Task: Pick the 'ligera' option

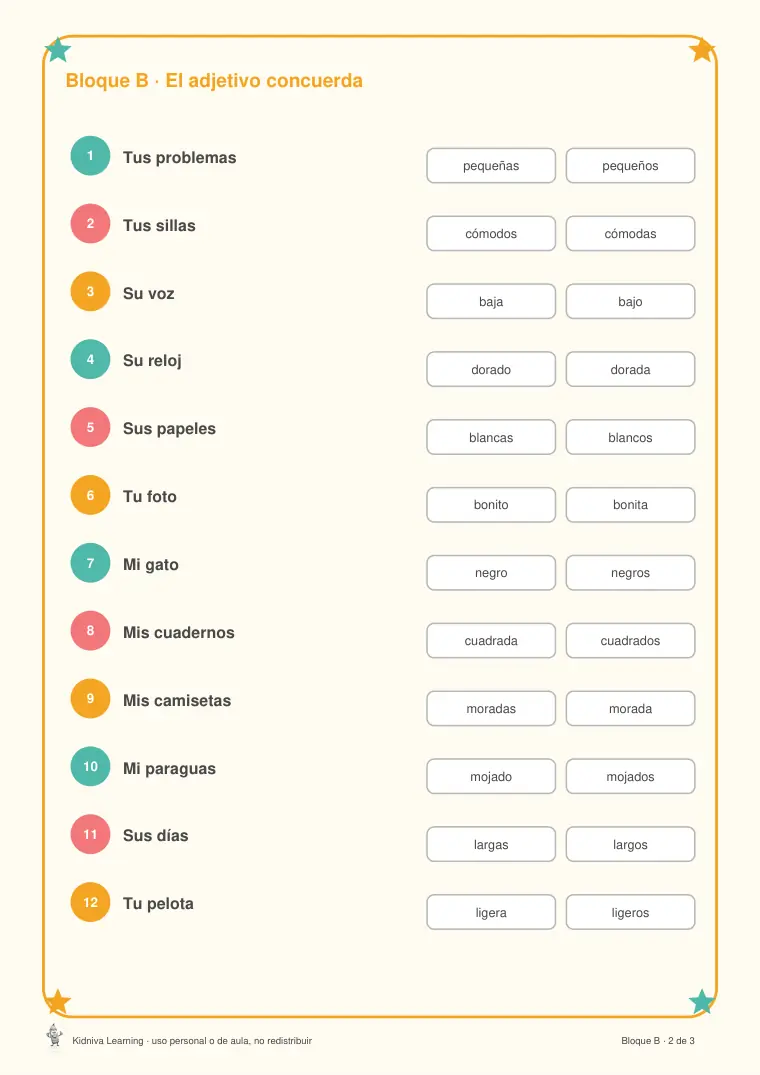Action: pyautogui.click(x=491, y=912)
